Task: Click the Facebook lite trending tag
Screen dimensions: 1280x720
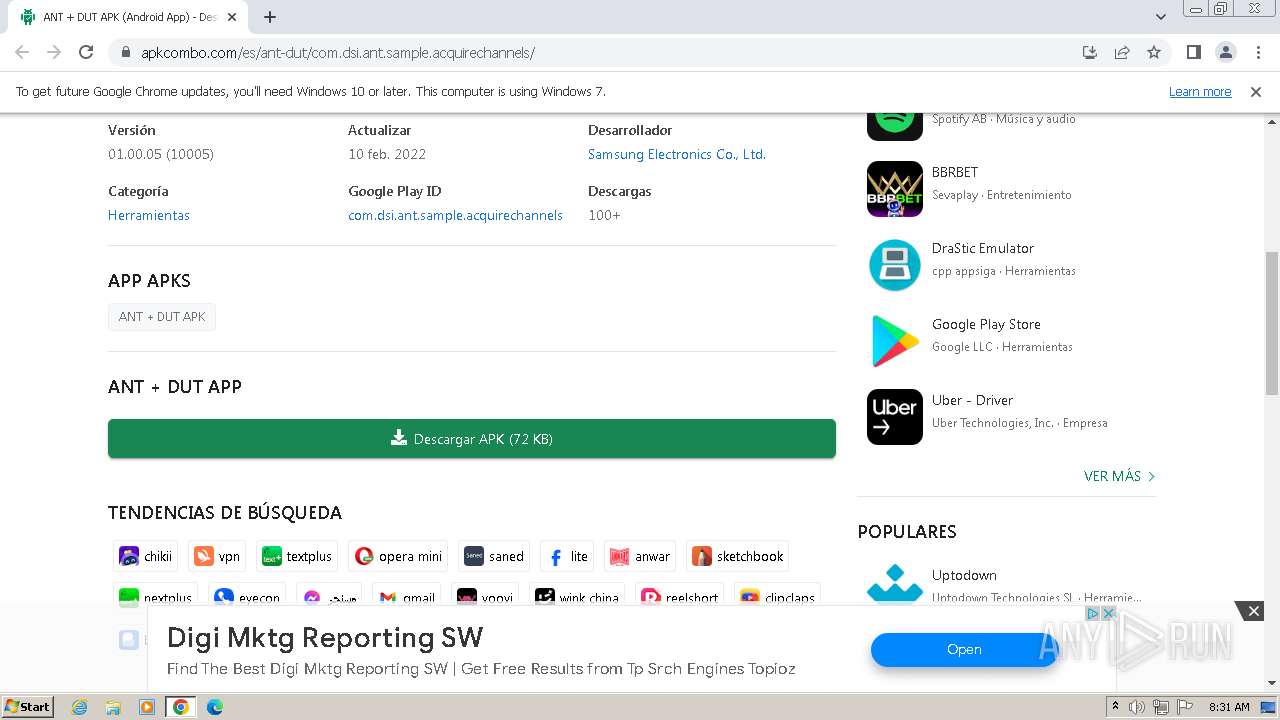Action: [x=568, y=556]
